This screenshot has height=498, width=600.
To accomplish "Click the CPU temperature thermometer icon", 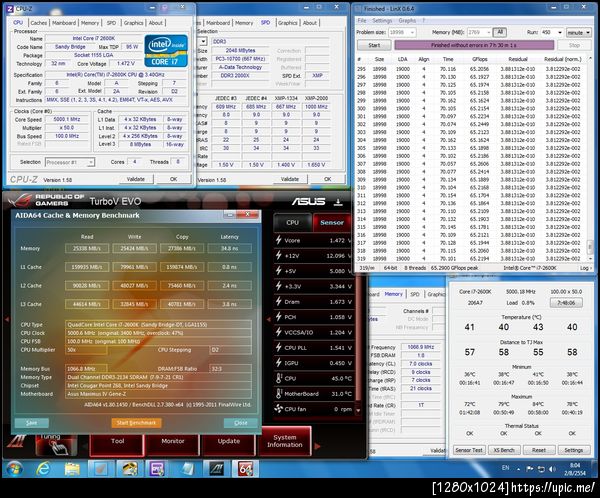I will point(279,378).
